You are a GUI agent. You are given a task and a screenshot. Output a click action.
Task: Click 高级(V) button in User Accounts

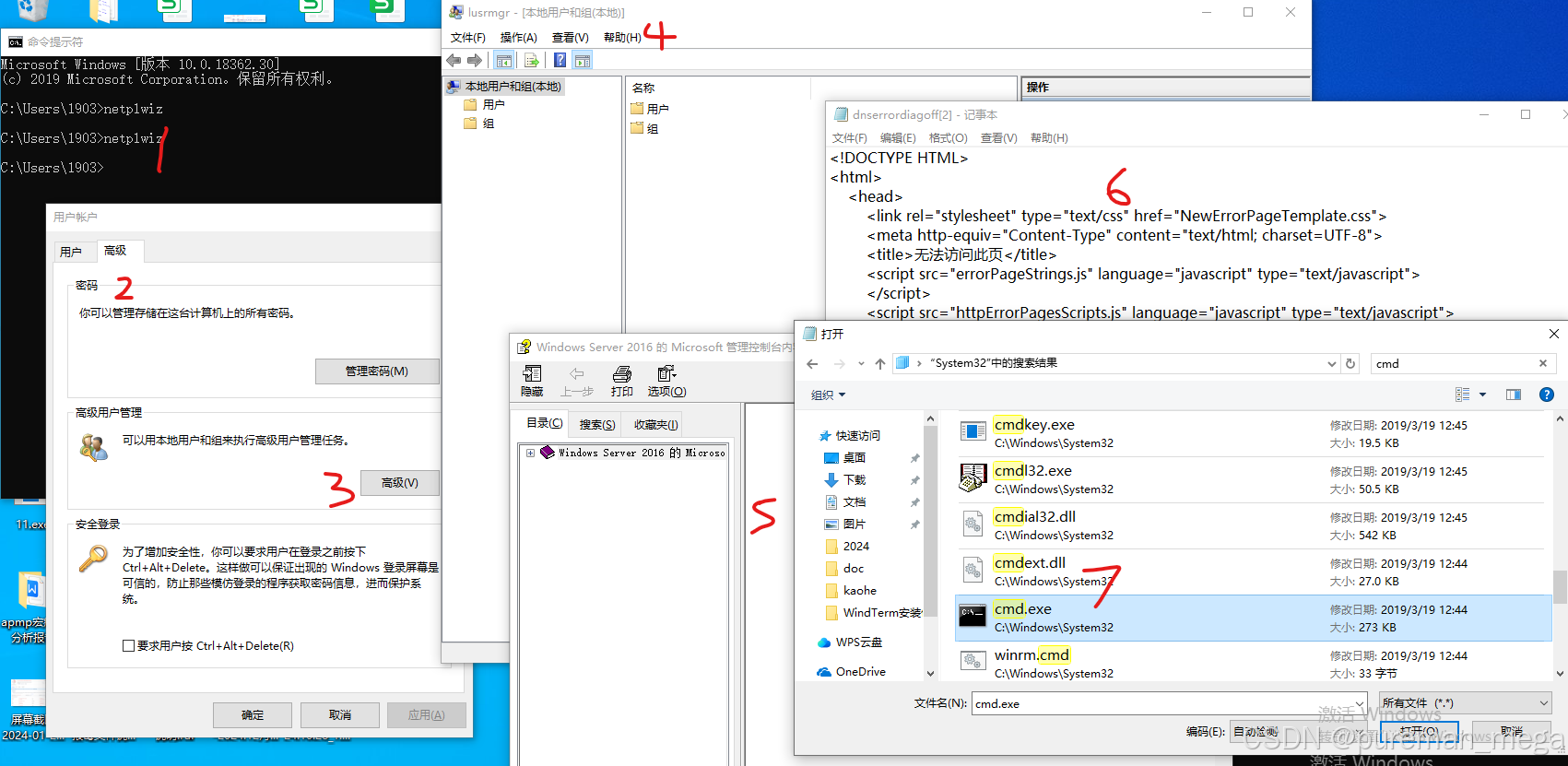click(x=399, y=483)
